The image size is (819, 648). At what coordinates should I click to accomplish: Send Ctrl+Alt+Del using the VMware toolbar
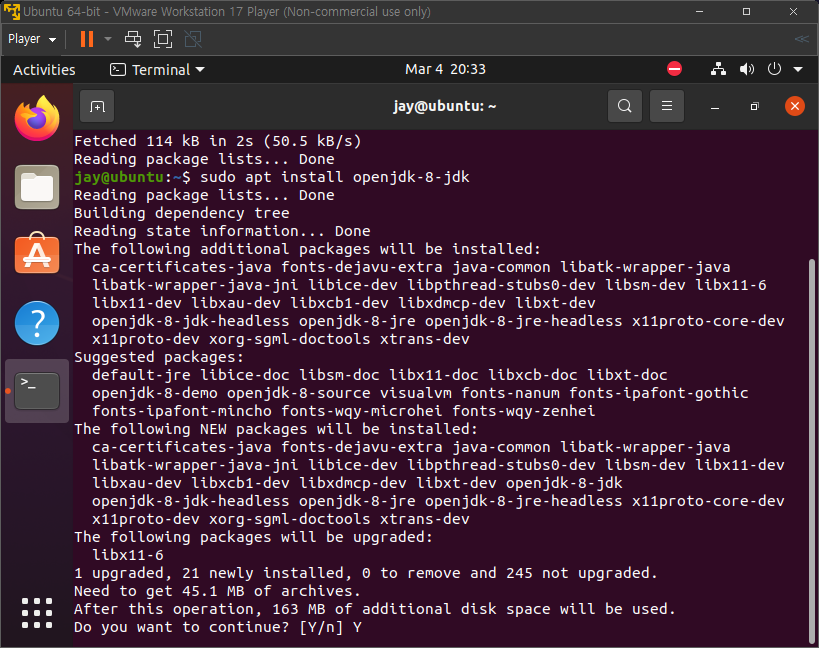click(133, 39)
